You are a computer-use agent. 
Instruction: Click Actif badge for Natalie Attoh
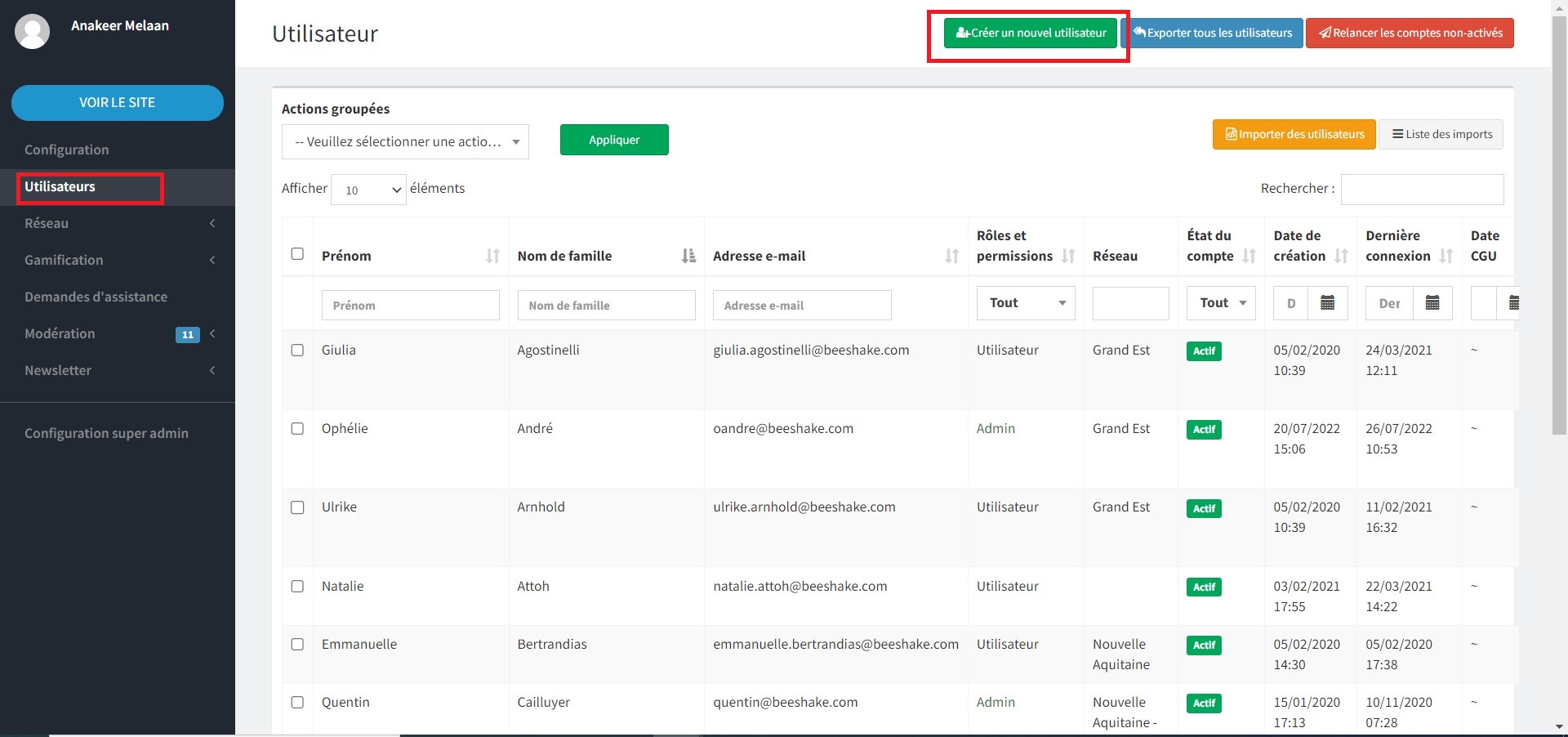coord(1204,587)
